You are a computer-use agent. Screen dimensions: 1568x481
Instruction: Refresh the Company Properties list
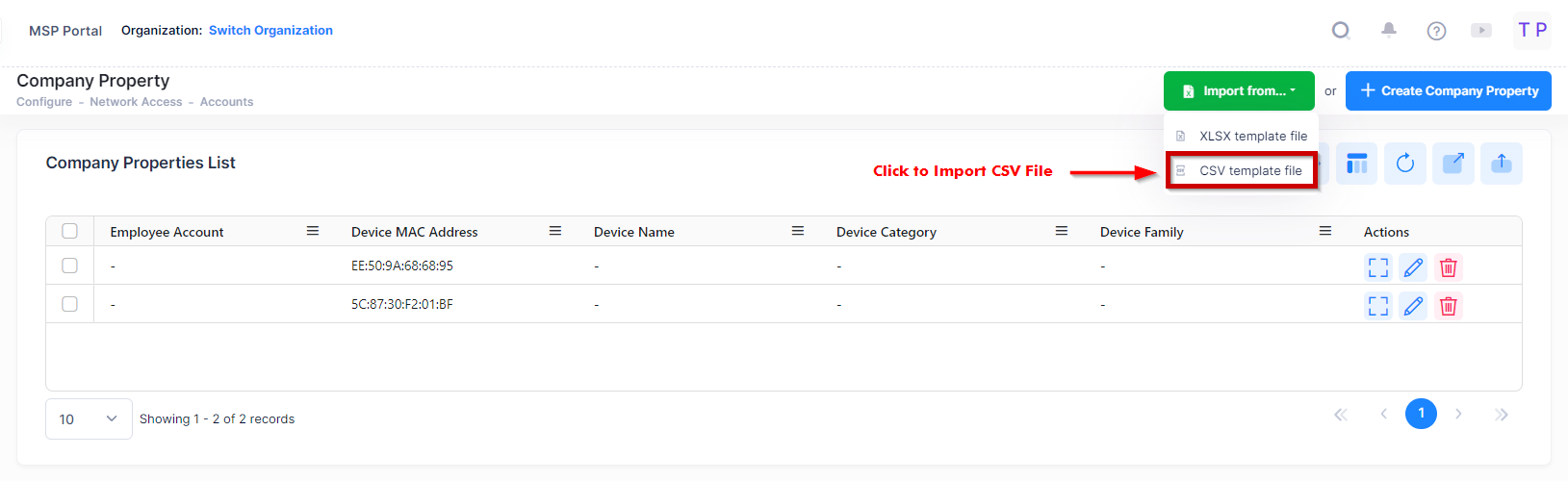click(x=1404, y=164)
